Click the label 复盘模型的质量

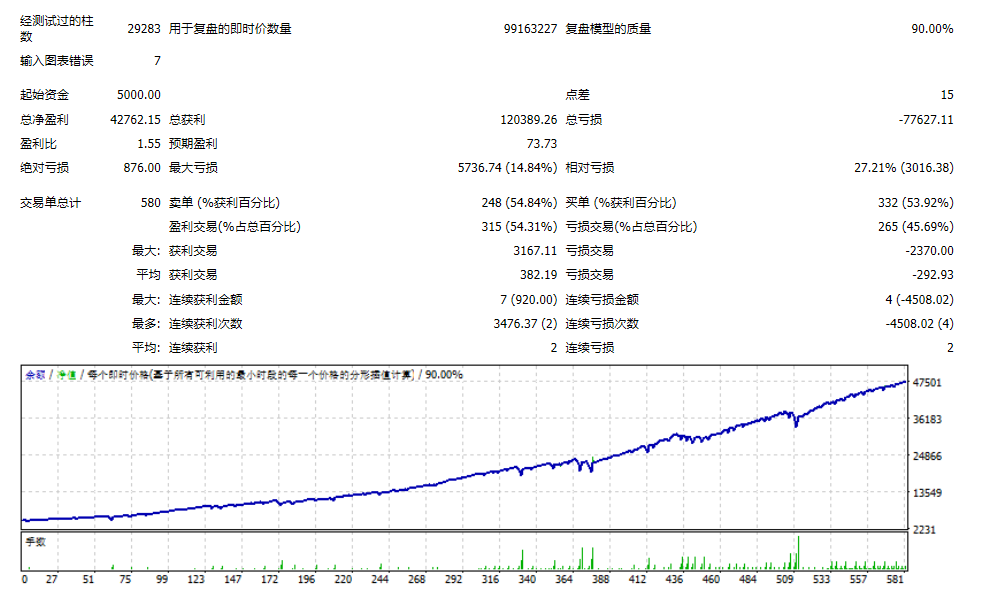click(608, 29)
